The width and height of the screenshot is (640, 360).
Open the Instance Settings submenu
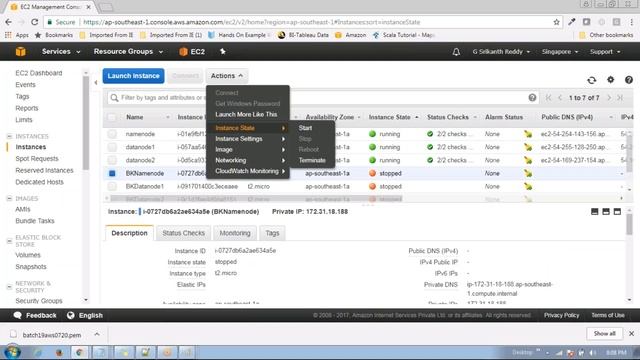tap(248, 139)
